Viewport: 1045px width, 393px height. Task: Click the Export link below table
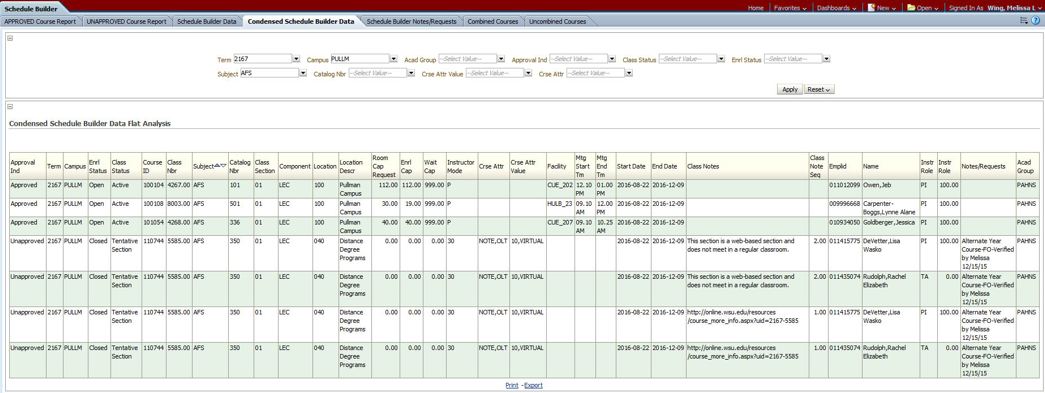(533, 385)
